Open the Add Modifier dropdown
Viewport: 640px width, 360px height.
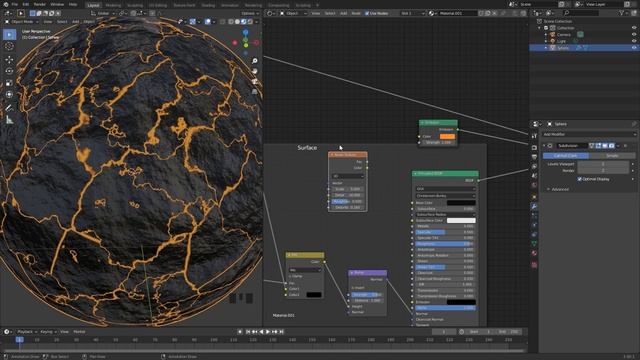[x=589, y=134]
